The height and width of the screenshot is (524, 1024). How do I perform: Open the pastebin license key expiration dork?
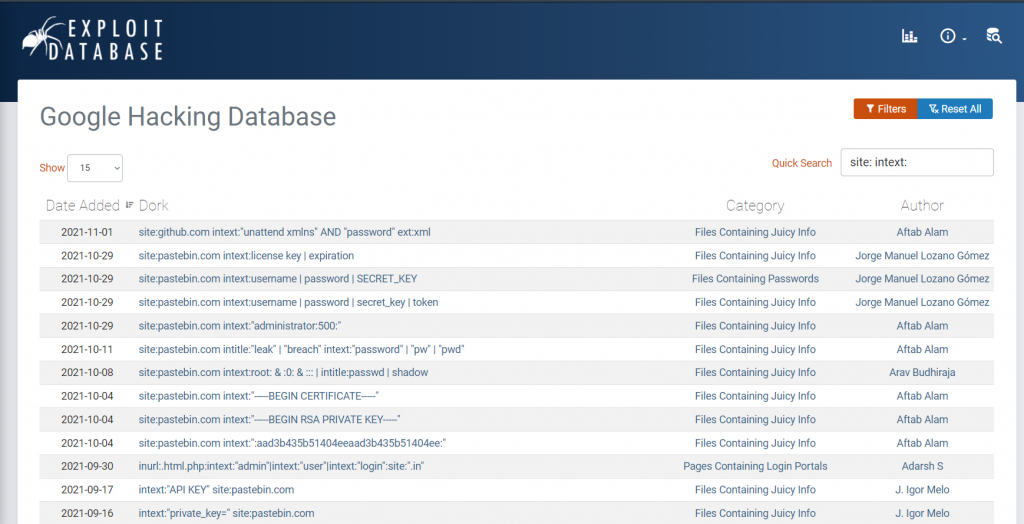246,255
